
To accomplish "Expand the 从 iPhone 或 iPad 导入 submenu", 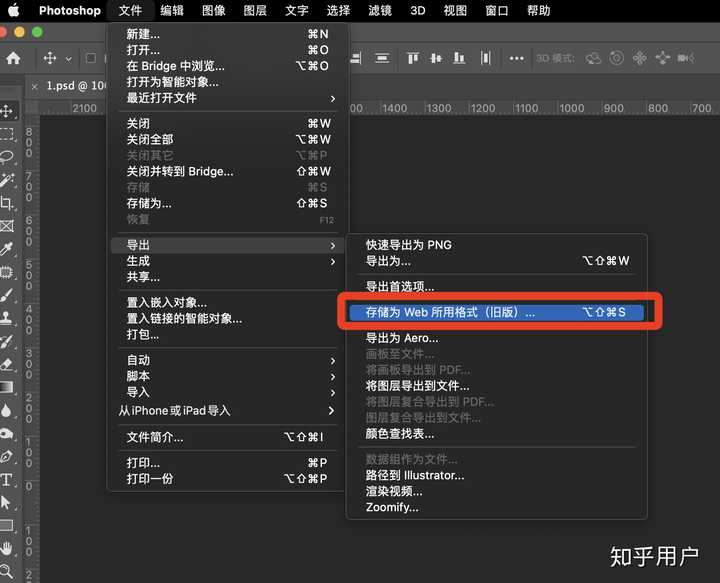I will pyautogui.click(x=228, y=411).
